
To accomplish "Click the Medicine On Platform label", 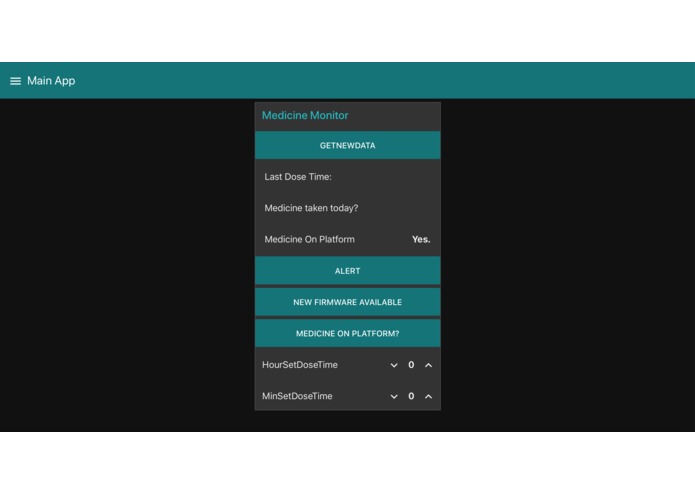I will coord(309,239).
